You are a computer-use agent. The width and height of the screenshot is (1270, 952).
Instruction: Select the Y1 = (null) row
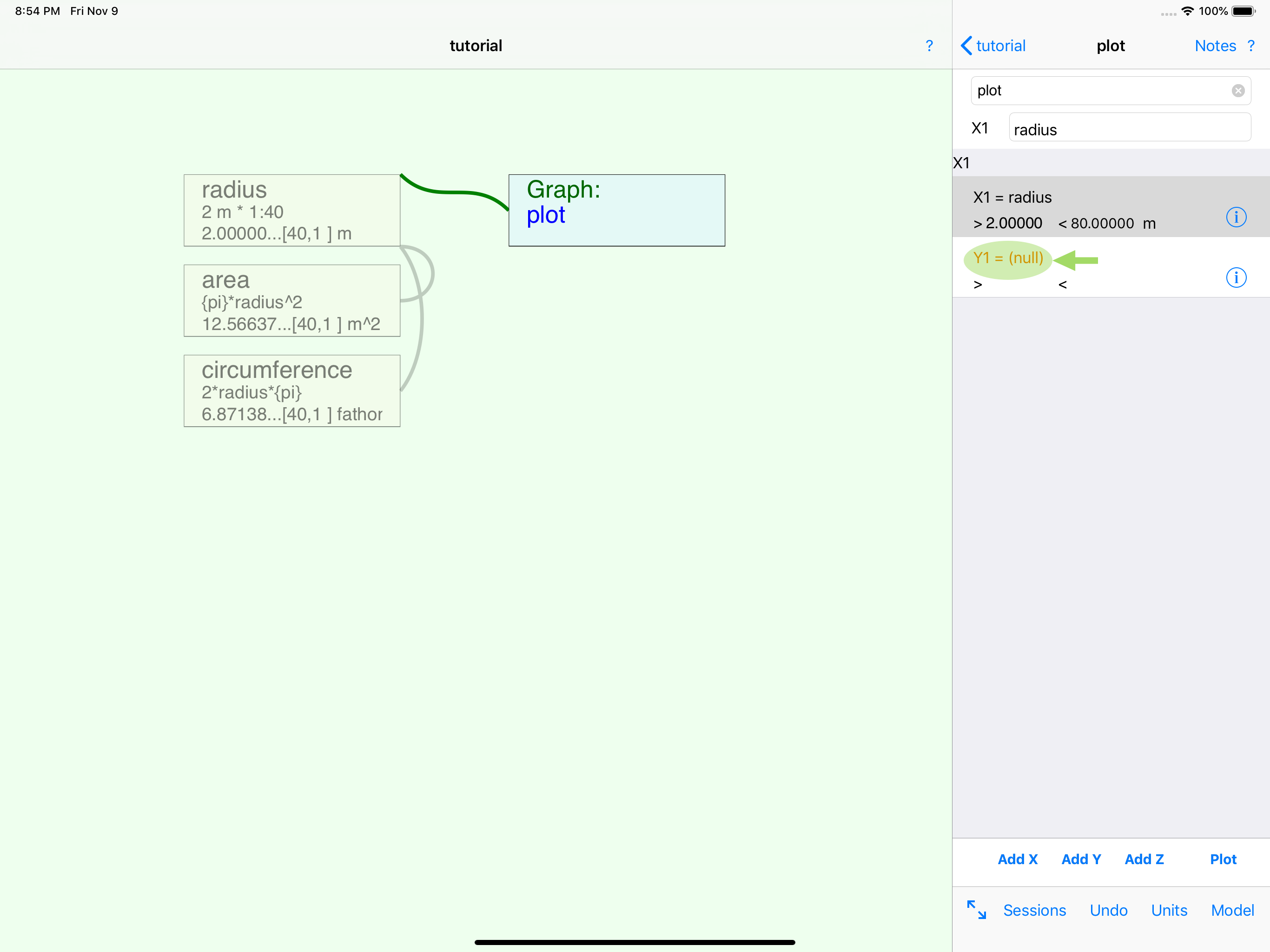(x=1111, y=268)
